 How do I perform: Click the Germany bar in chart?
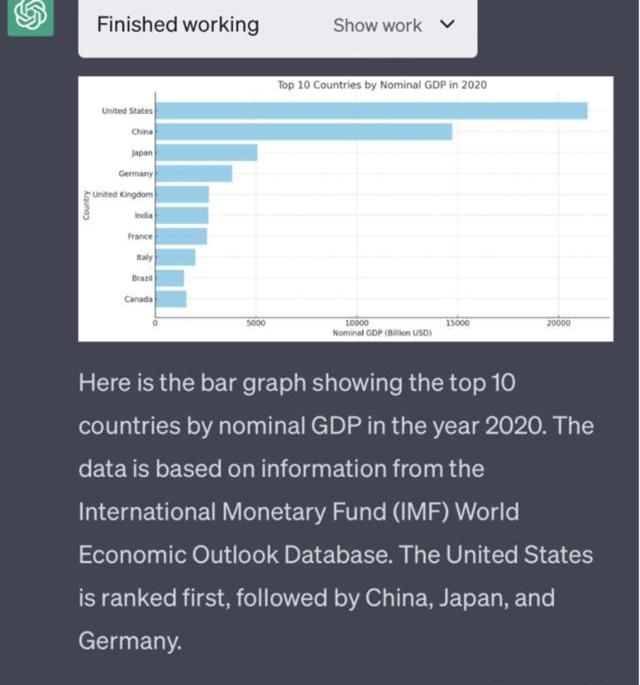(194, 173)
